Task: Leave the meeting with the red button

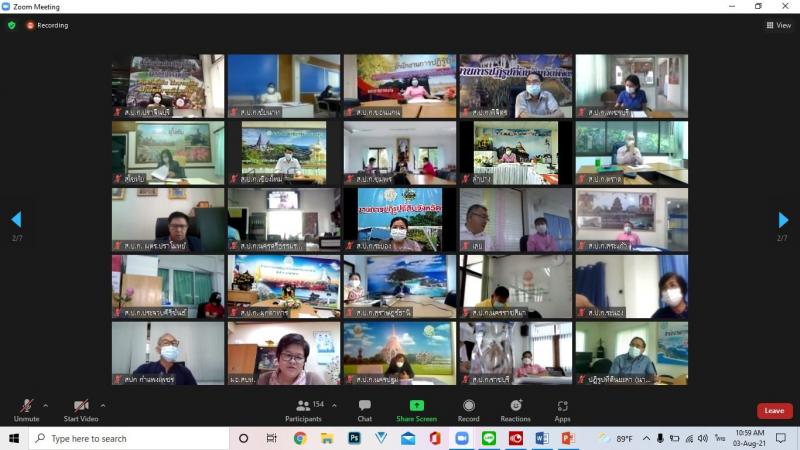Action: click(x=774, y=411)
